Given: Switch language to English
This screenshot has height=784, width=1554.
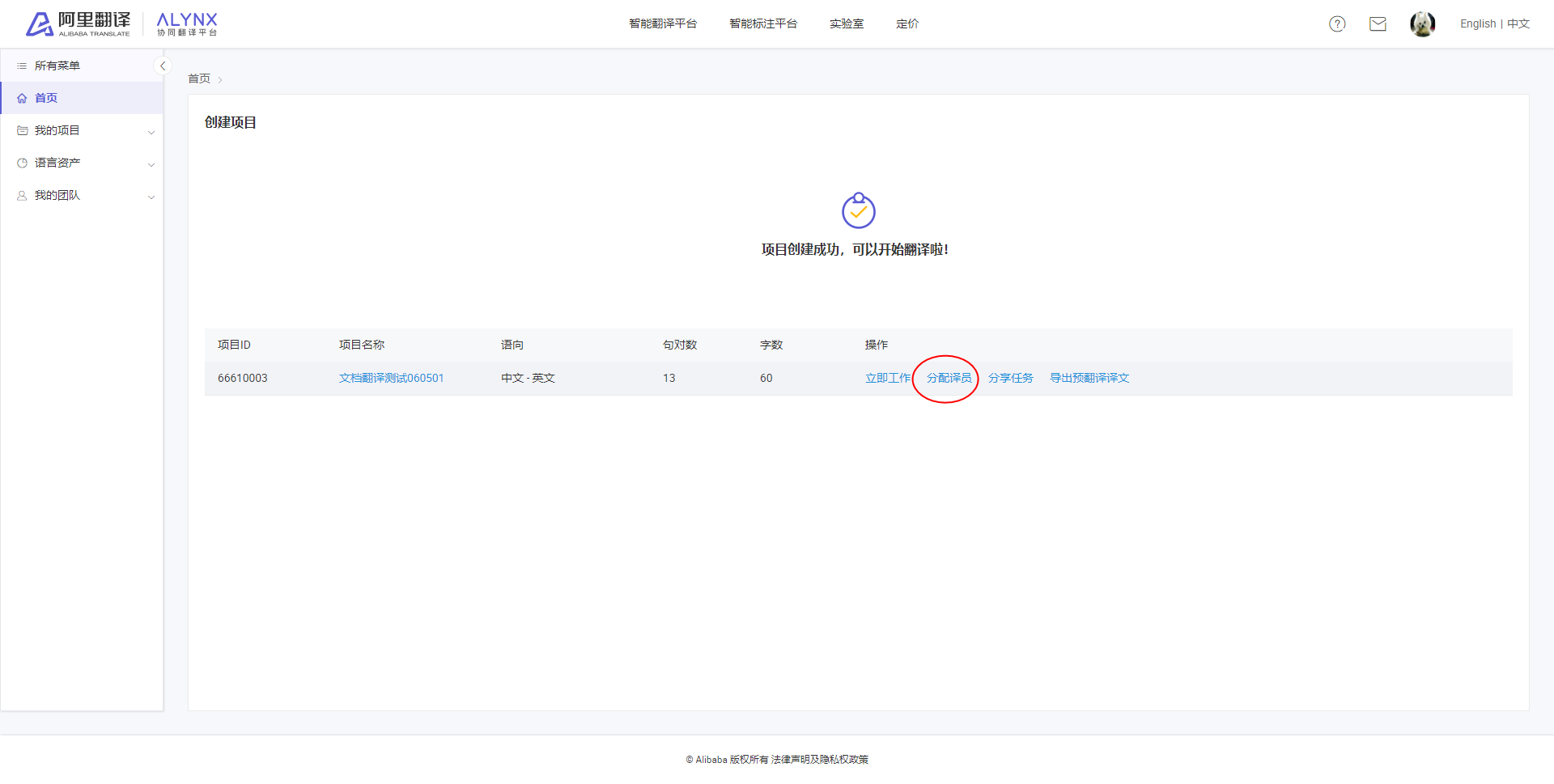Looking at the screenshot, I should (x=1478, y=24).
